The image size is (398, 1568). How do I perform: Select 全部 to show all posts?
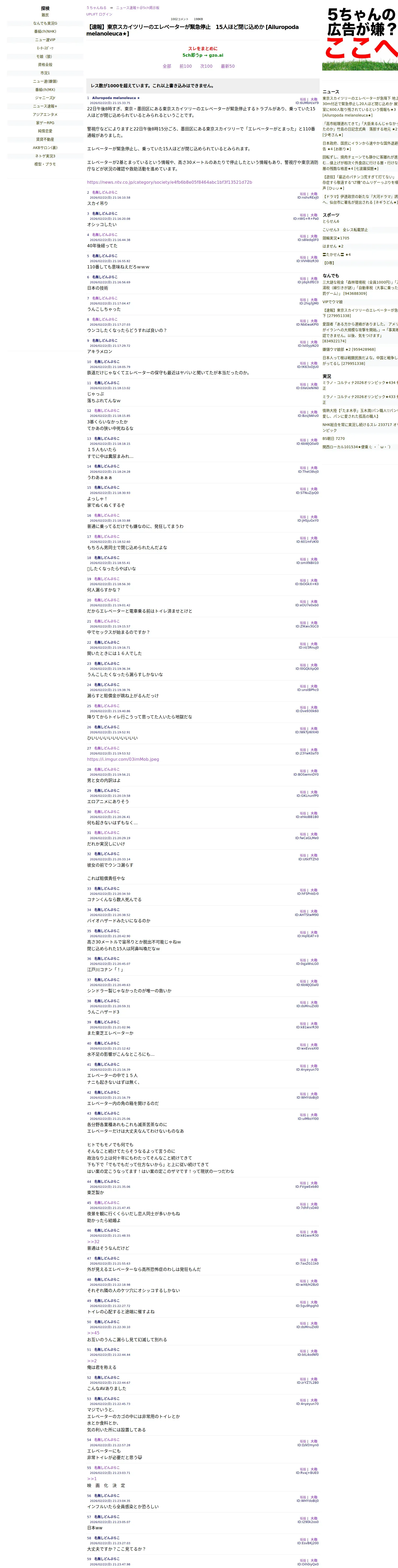point(167,66)
